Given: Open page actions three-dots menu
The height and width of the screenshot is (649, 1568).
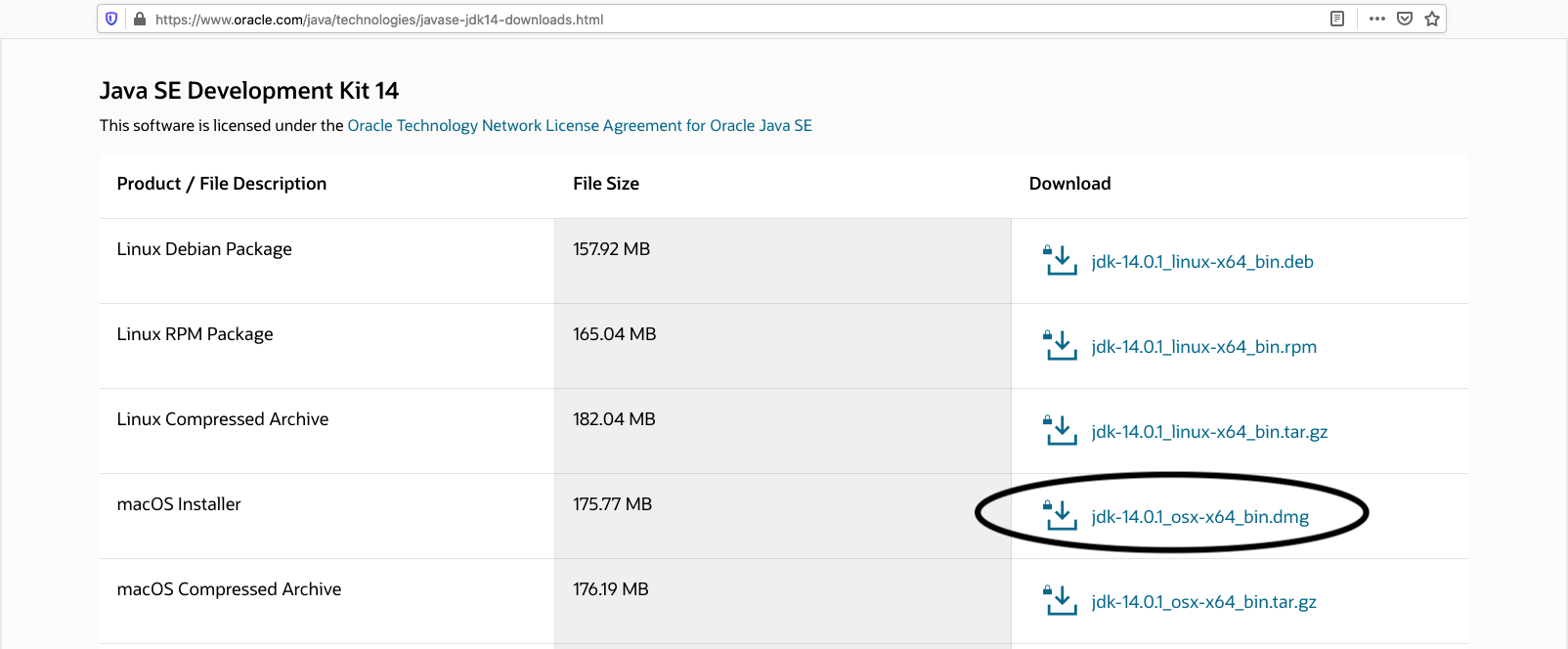Looking at the screenshot, I should pos(1377,19).
